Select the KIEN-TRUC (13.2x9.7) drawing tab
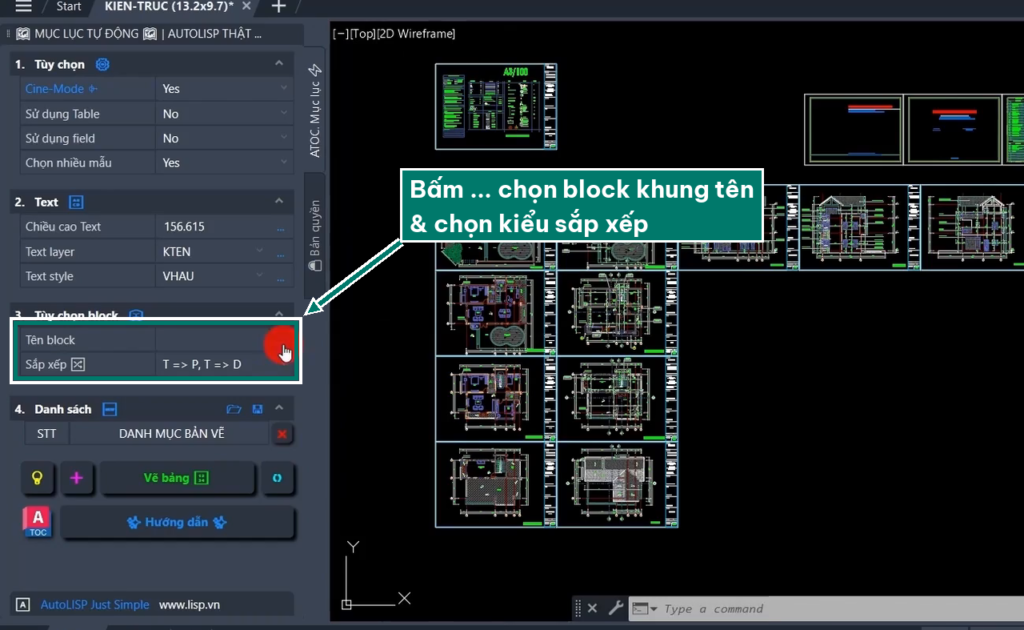This screenshot has width=1024, height=630. pyautogui.click(x=168, y=7)
